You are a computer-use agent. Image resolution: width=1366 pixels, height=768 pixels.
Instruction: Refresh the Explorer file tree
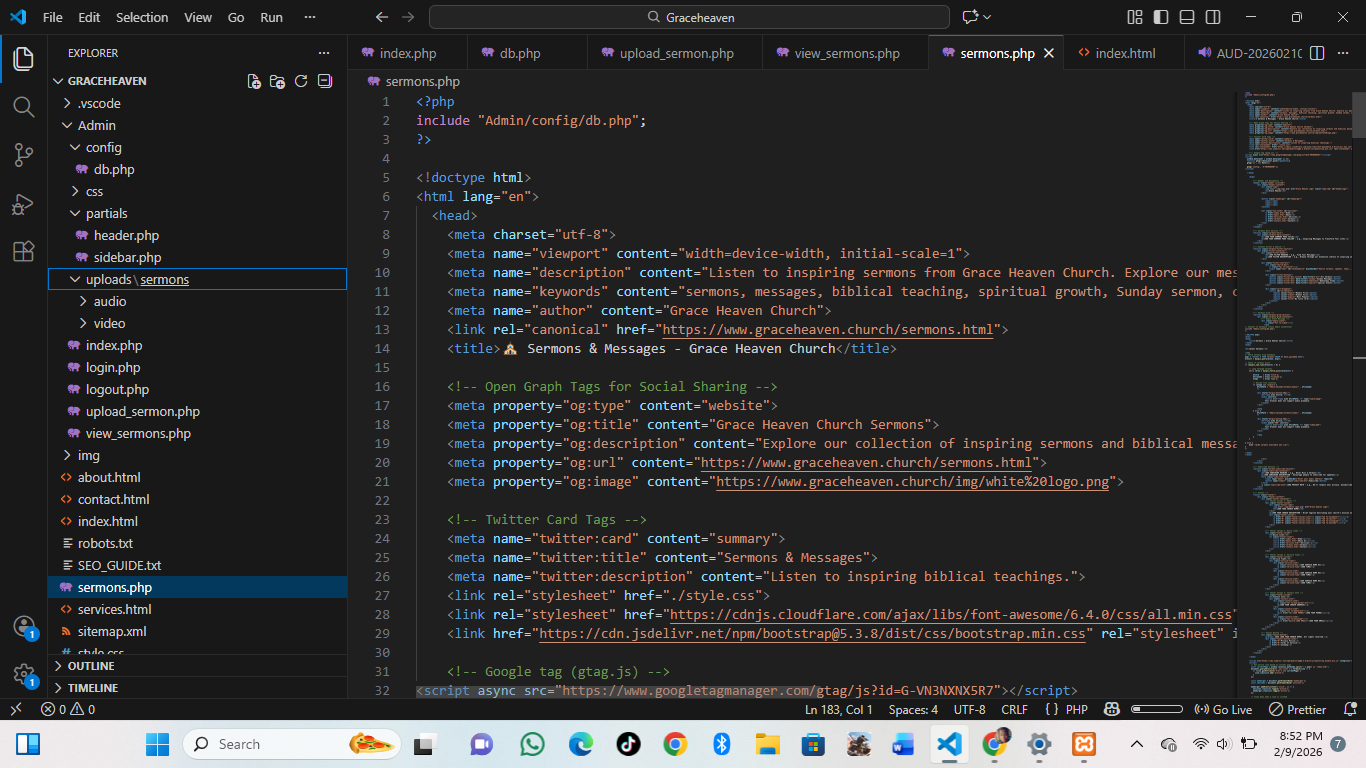click(x=301, y=81)
